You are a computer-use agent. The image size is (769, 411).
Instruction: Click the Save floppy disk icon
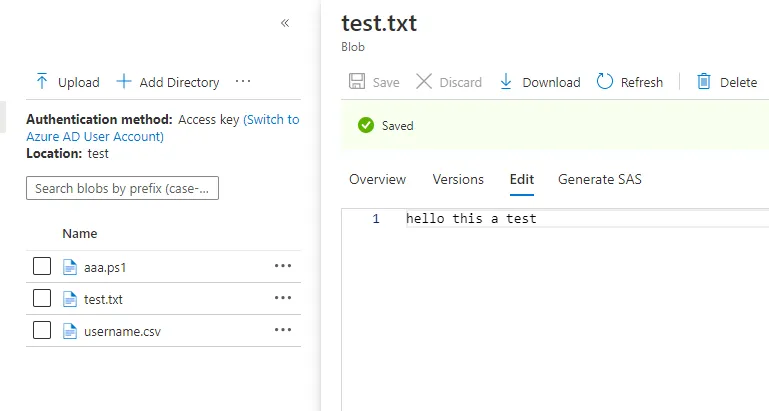pos(356,82)
